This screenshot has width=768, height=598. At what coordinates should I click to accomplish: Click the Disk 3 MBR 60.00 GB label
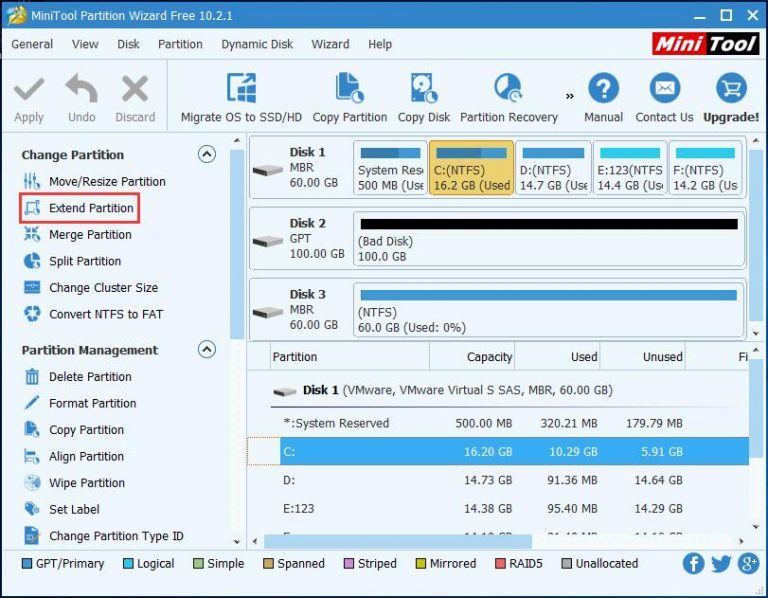coord(313,309)
